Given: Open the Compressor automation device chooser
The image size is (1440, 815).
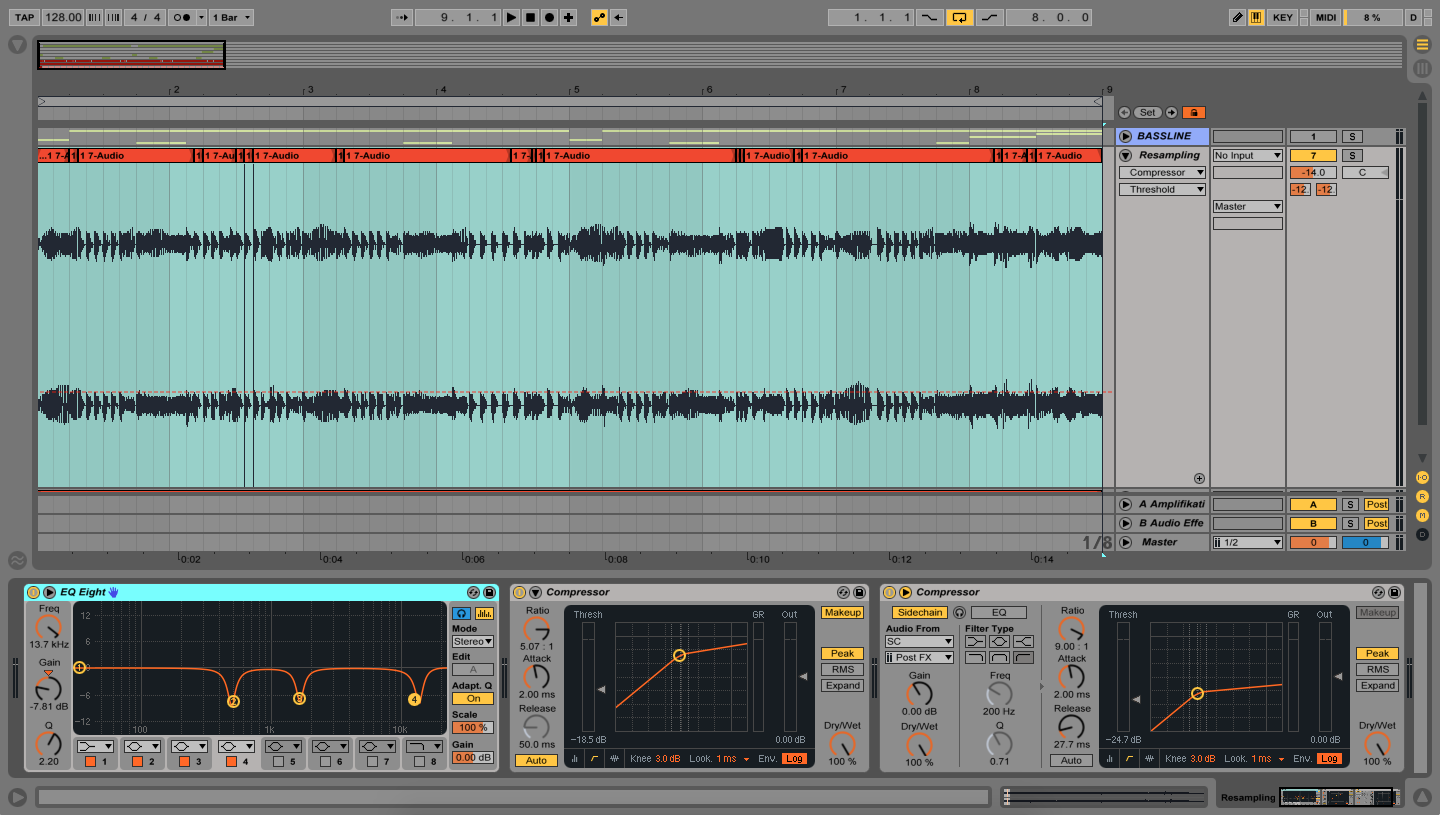Looking at the screenshot, I should coord(1162,172).
